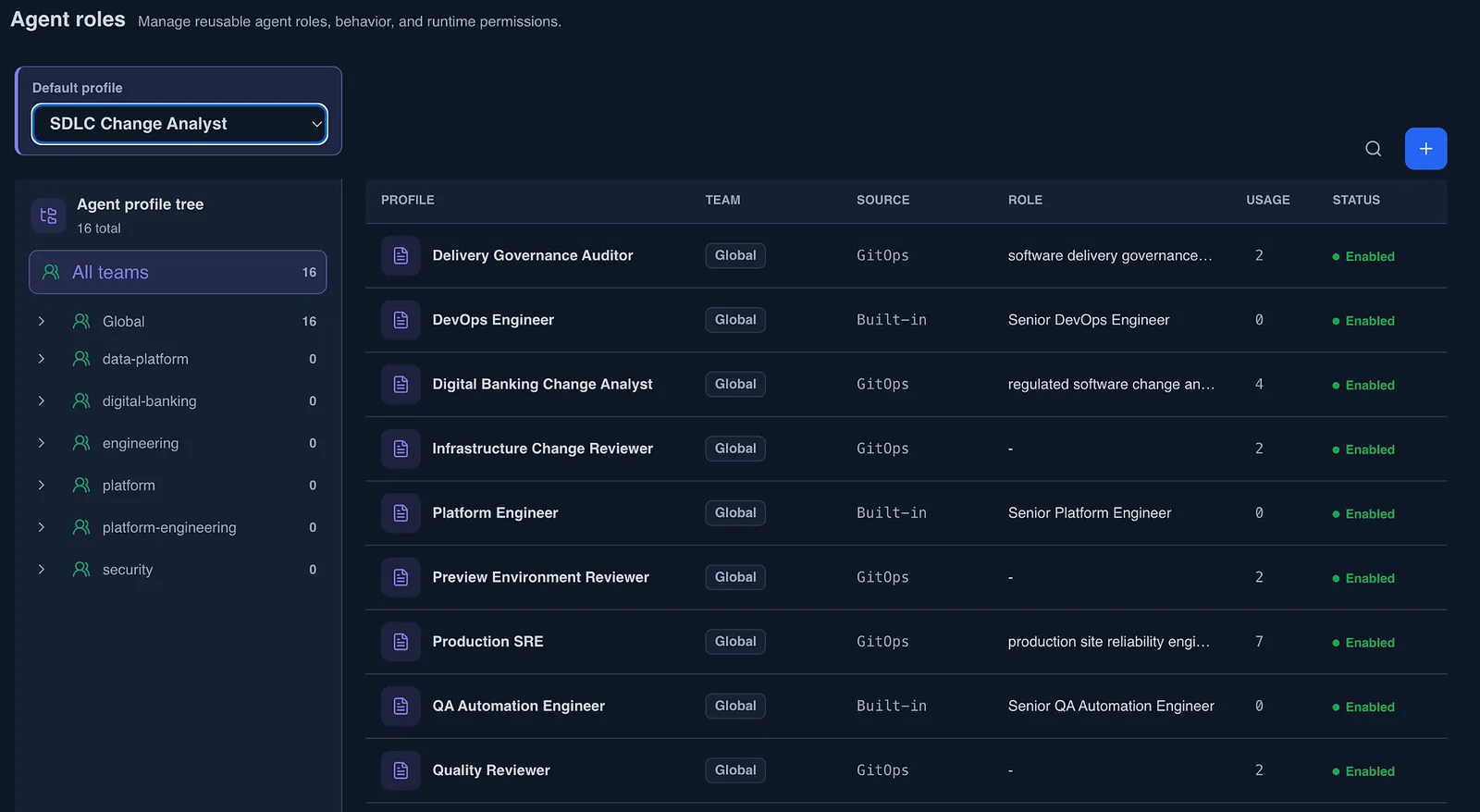Expand the platform tree node

point(42,485)
